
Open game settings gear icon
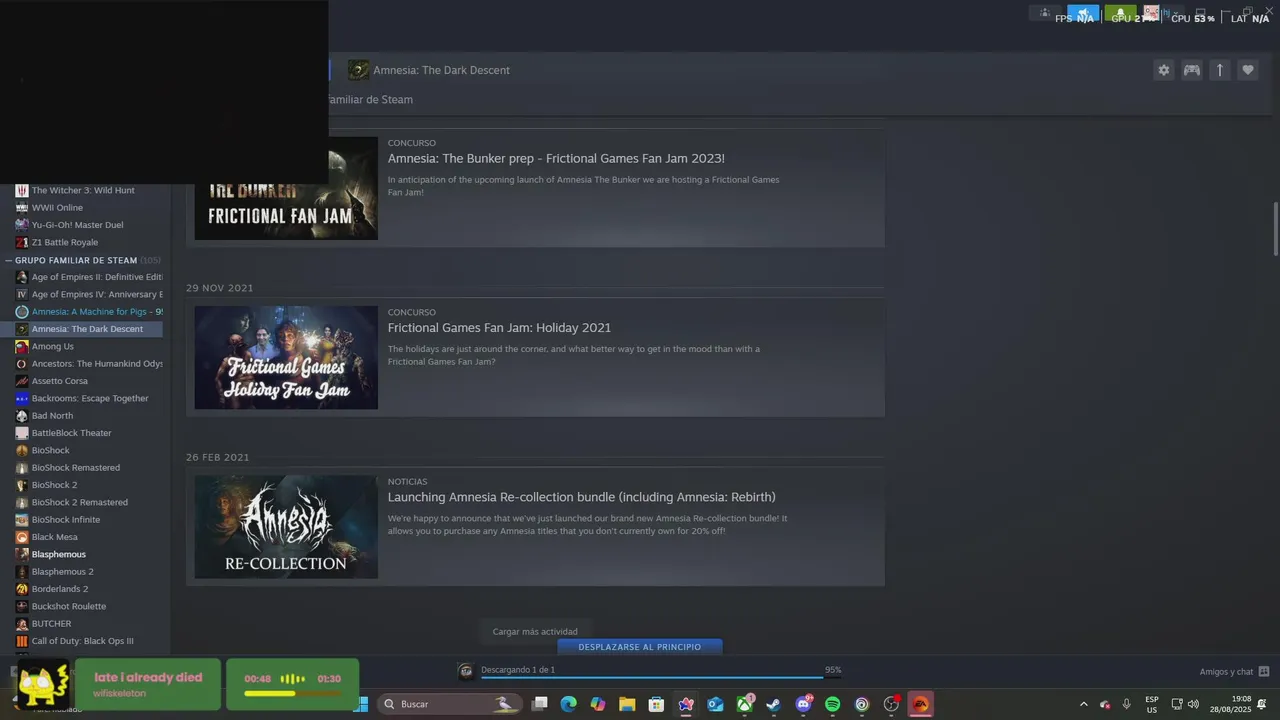click(1163, 70)
